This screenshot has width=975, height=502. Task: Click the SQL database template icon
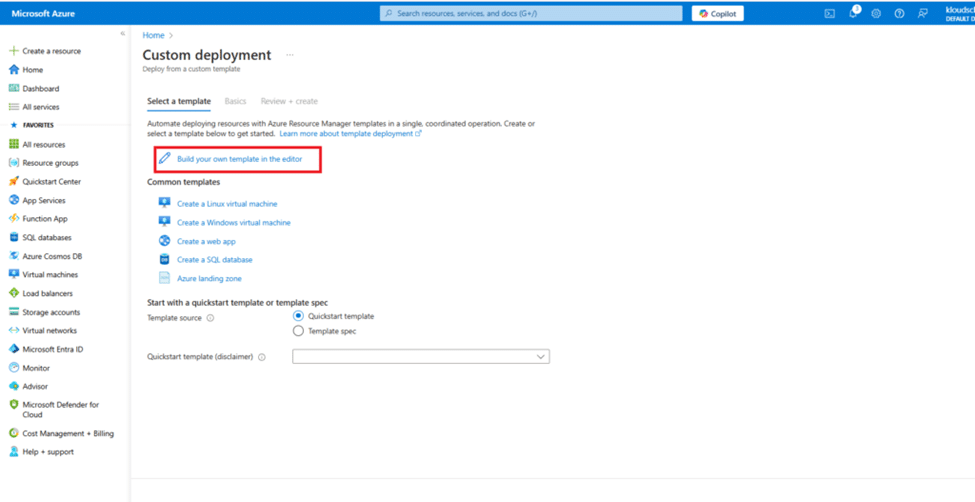(165, 259)
